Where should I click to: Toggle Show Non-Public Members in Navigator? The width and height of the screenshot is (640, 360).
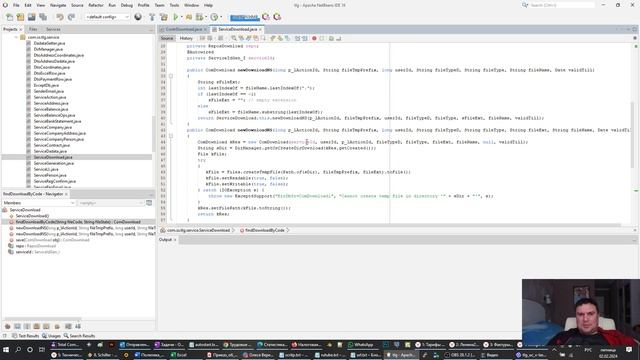point(37,327)
